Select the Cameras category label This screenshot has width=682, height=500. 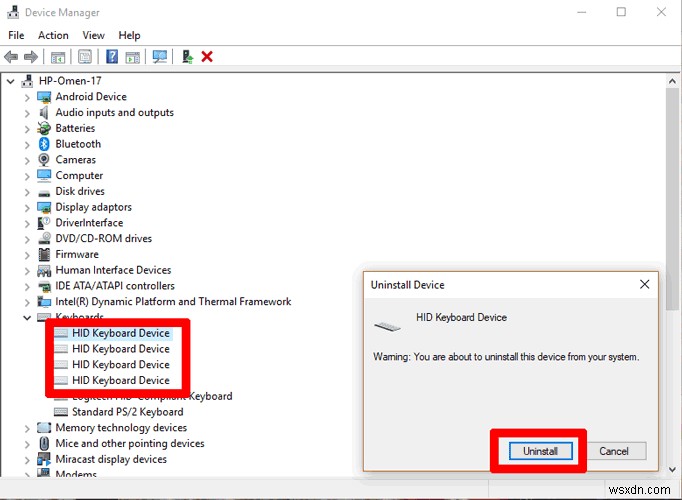pos(75,160)
